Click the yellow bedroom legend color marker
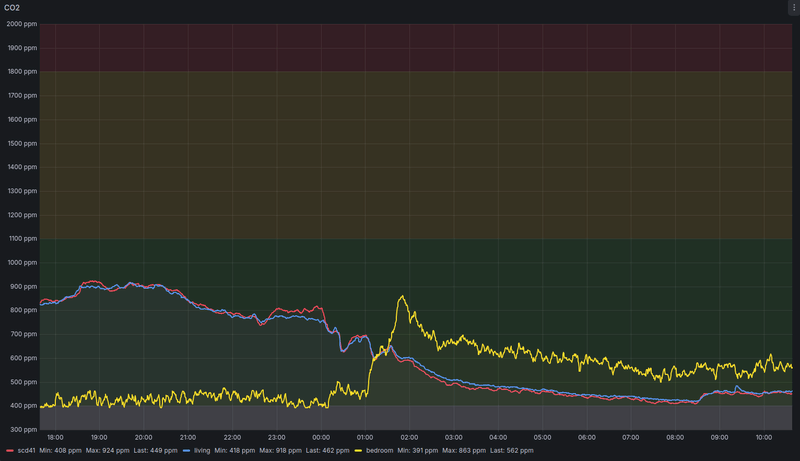Image resolution: width=800 pixels, height=461 pixels. [x=359, y=451]
